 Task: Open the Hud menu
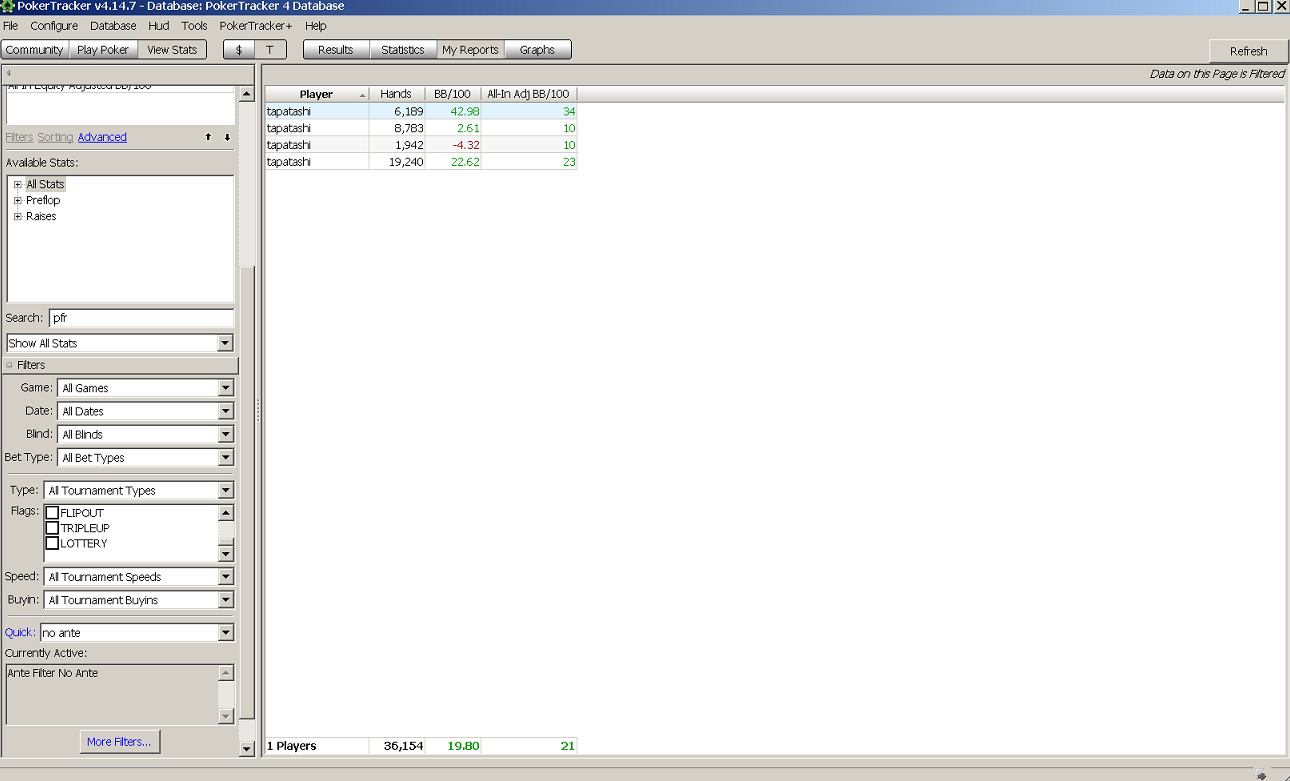(x=159, y=26)
